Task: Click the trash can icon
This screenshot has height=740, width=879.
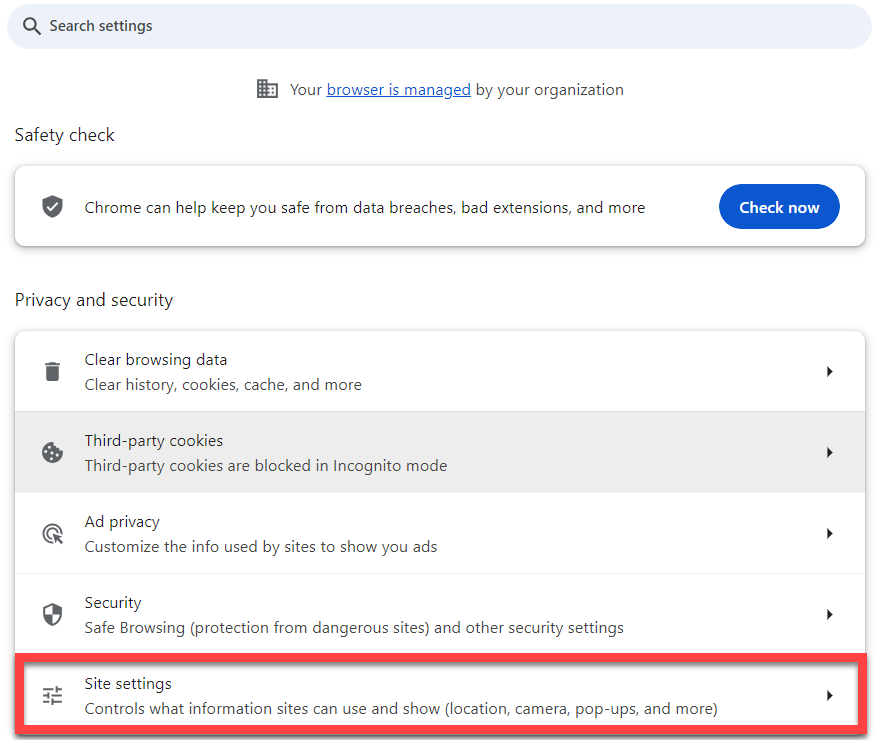Action: click(x=53, y=371)
